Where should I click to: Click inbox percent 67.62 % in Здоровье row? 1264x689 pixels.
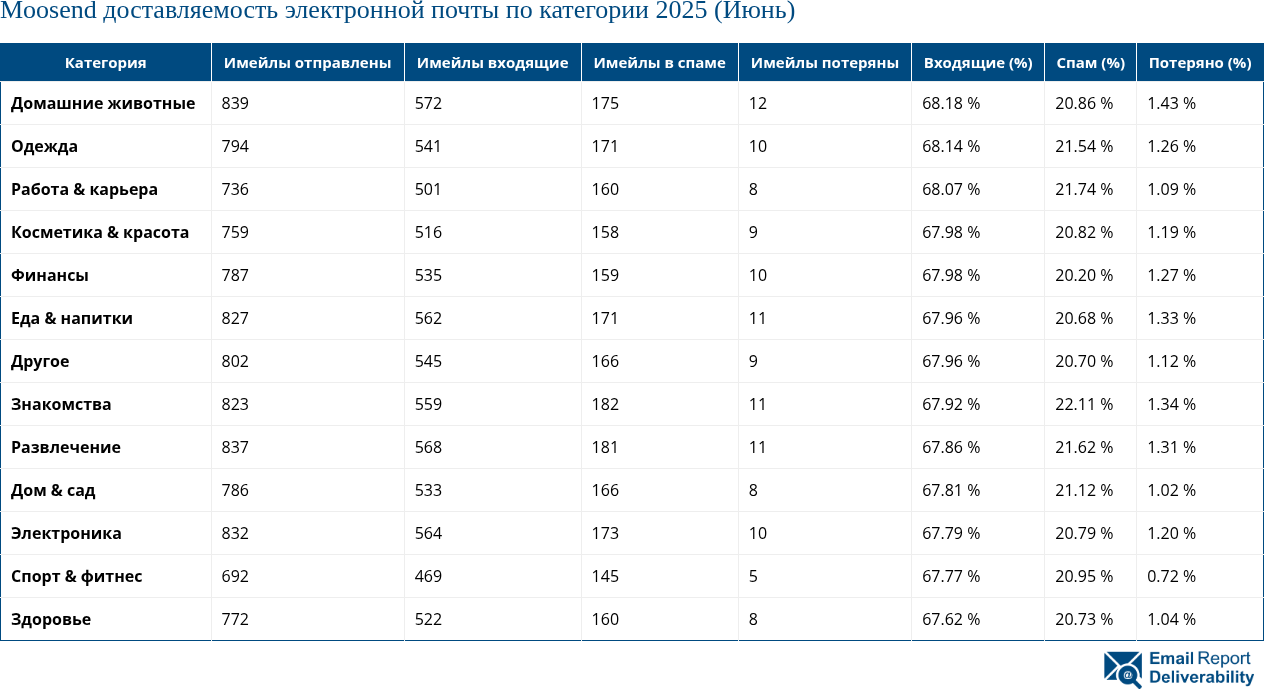[x=951, y=619]
